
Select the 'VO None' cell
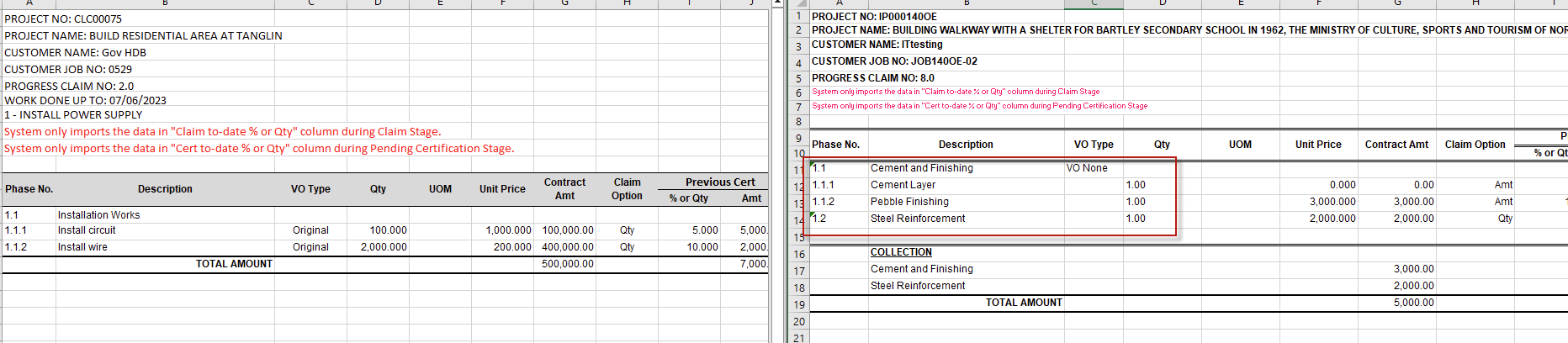(x=1087, y=168)
